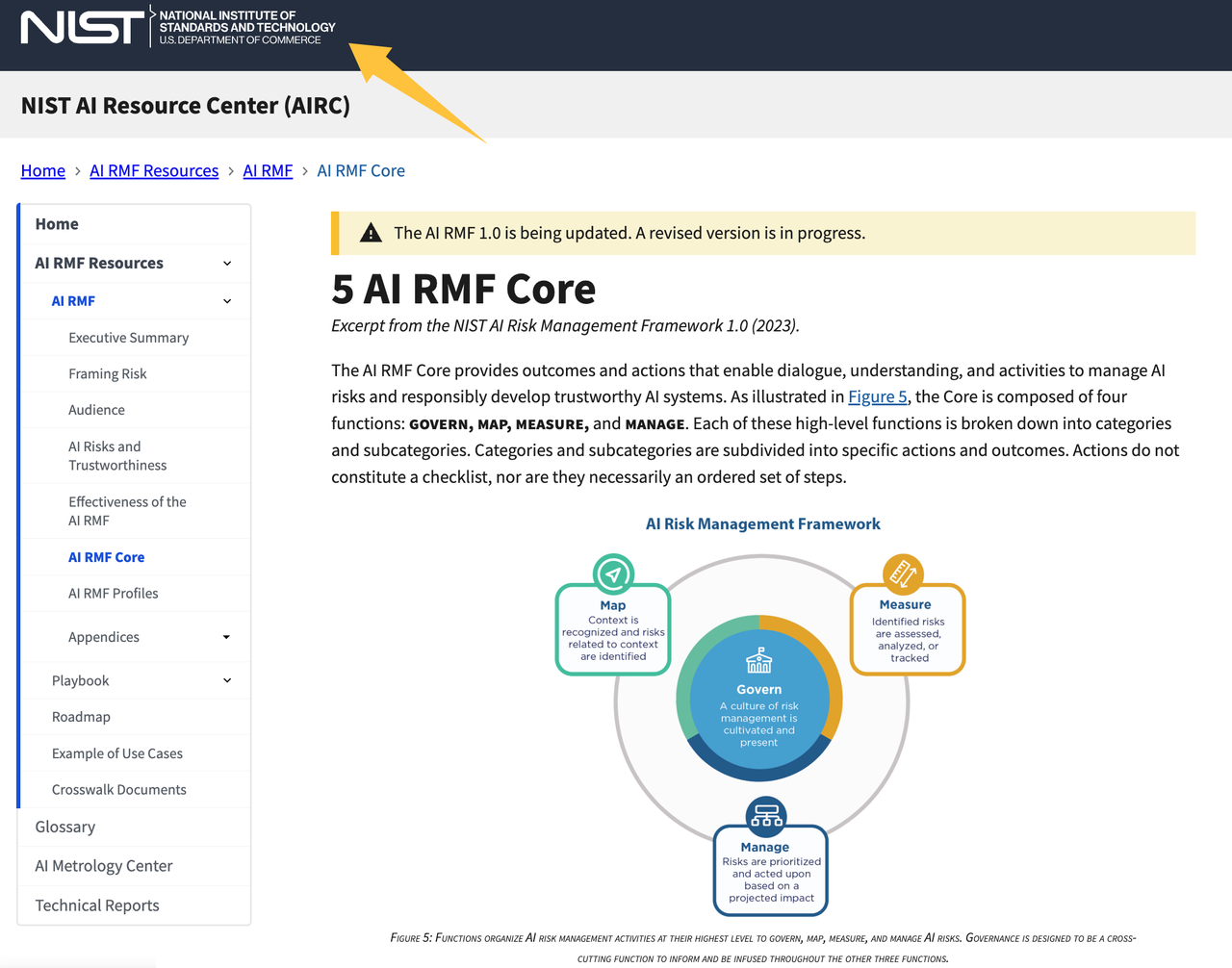Click the Manage box in diagram
Viewport: 1232px width, 968px height.
(771, 870)
